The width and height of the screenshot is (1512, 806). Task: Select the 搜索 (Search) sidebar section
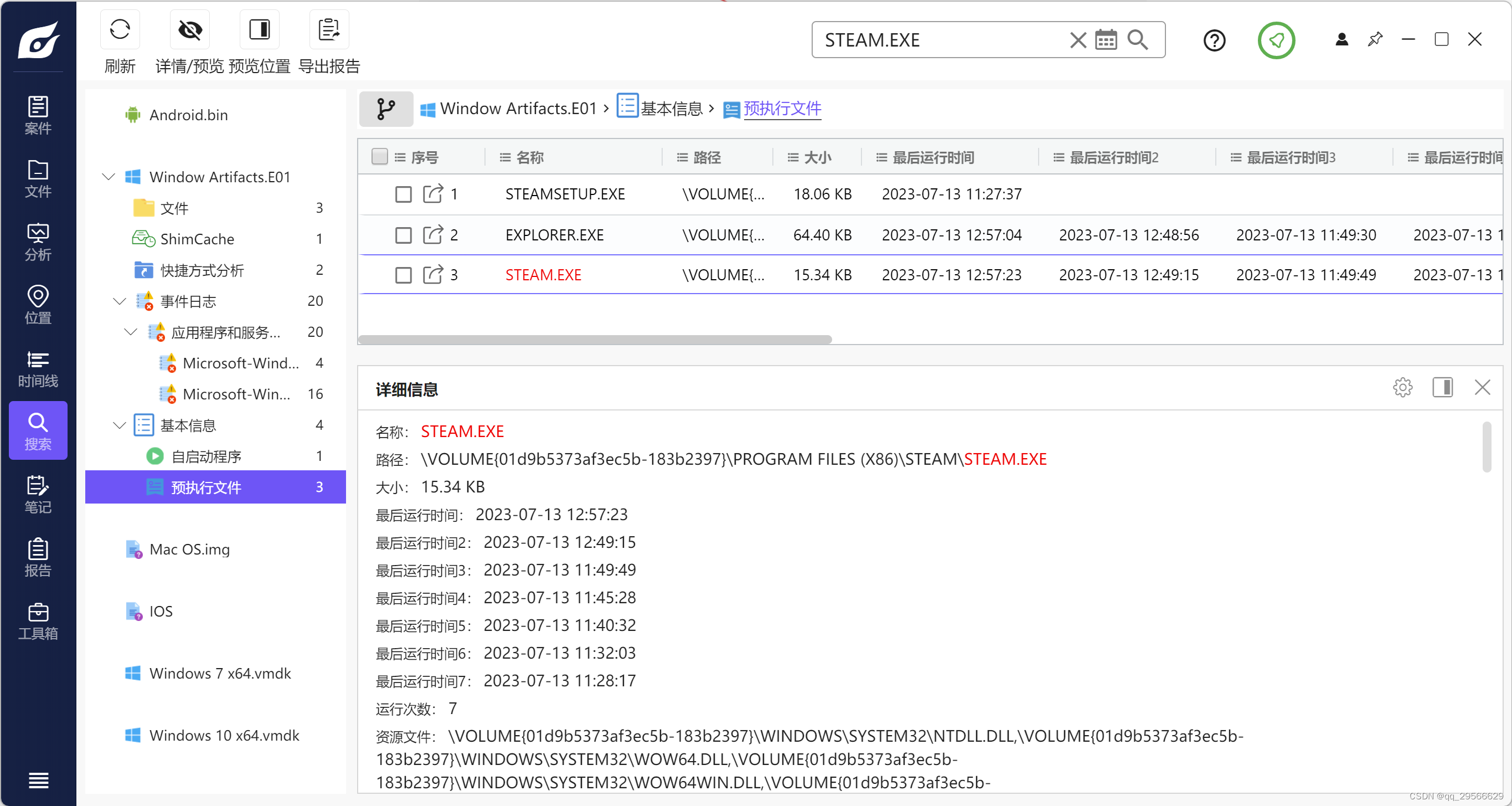38,431
